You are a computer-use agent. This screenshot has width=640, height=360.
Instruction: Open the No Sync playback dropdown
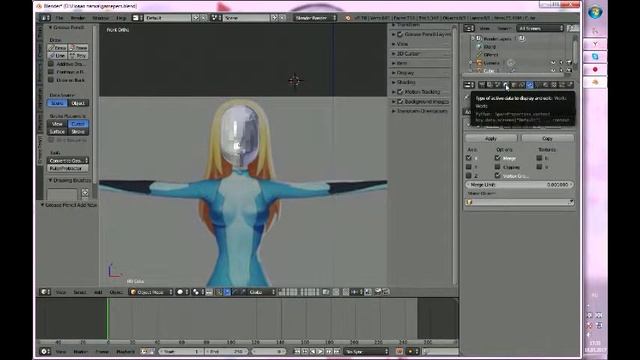click(x=367, y=351)
